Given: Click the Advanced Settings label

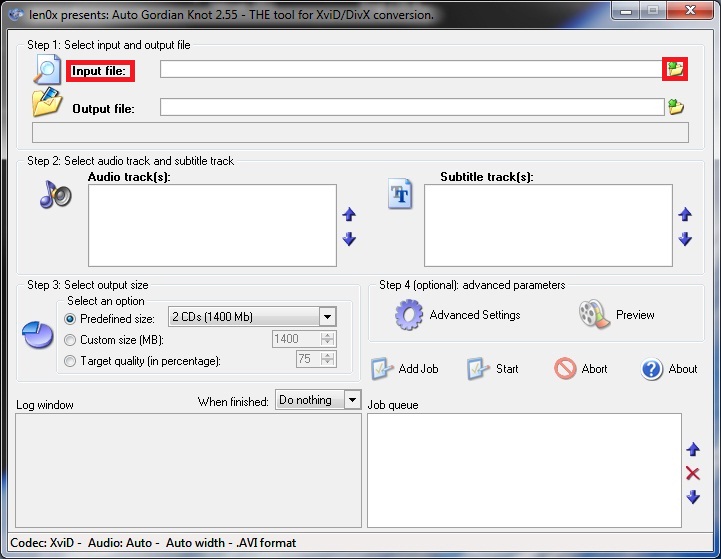Looking at the screenshot, I should (475, 315).
